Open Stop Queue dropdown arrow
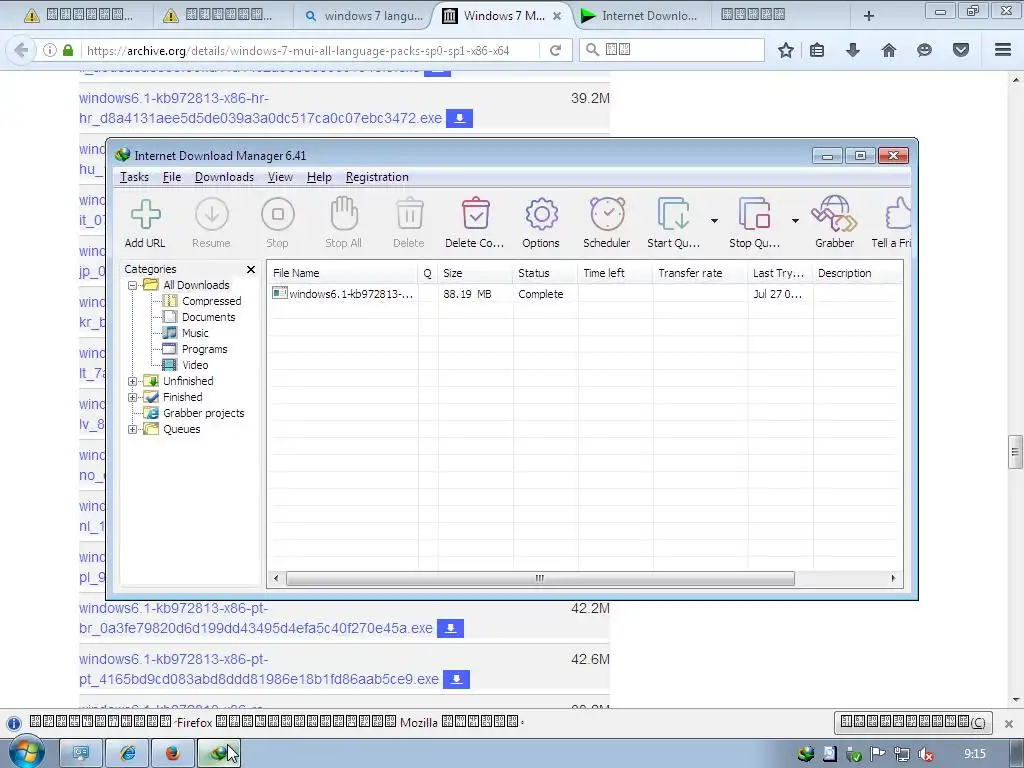 click(x=795, y=221)
